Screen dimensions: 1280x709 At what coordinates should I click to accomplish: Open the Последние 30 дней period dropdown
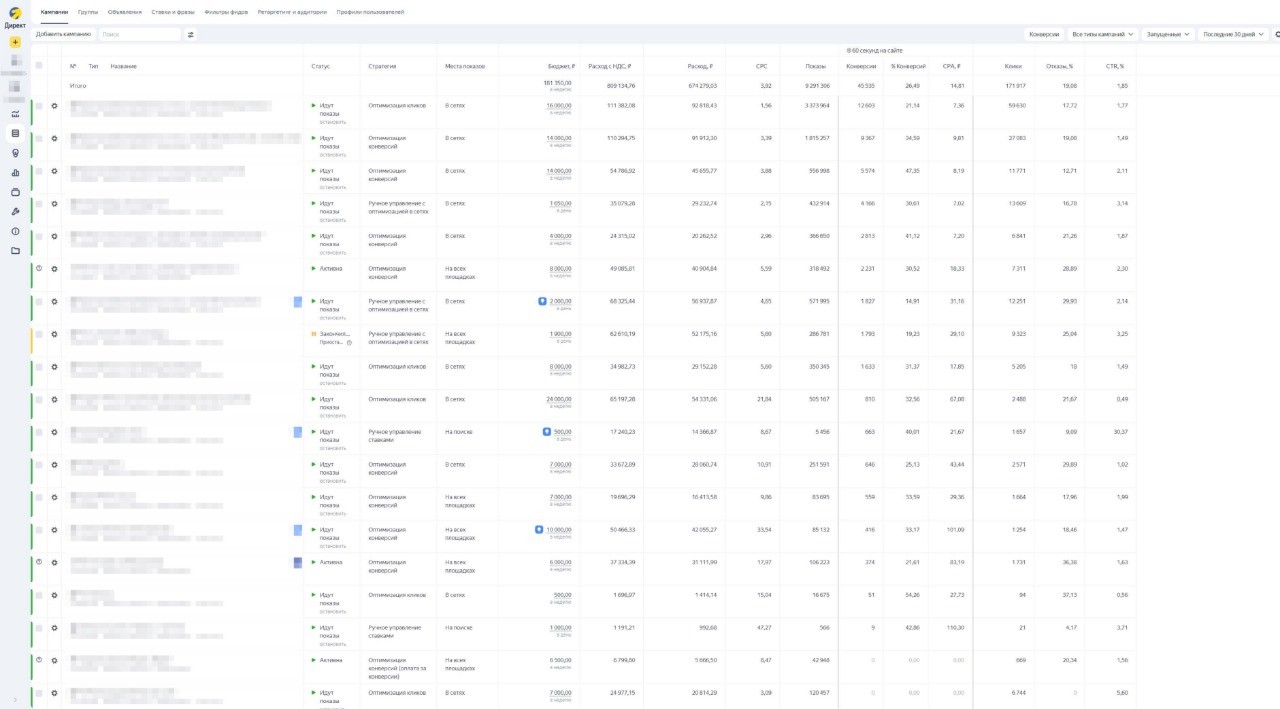pos(1233,34)
